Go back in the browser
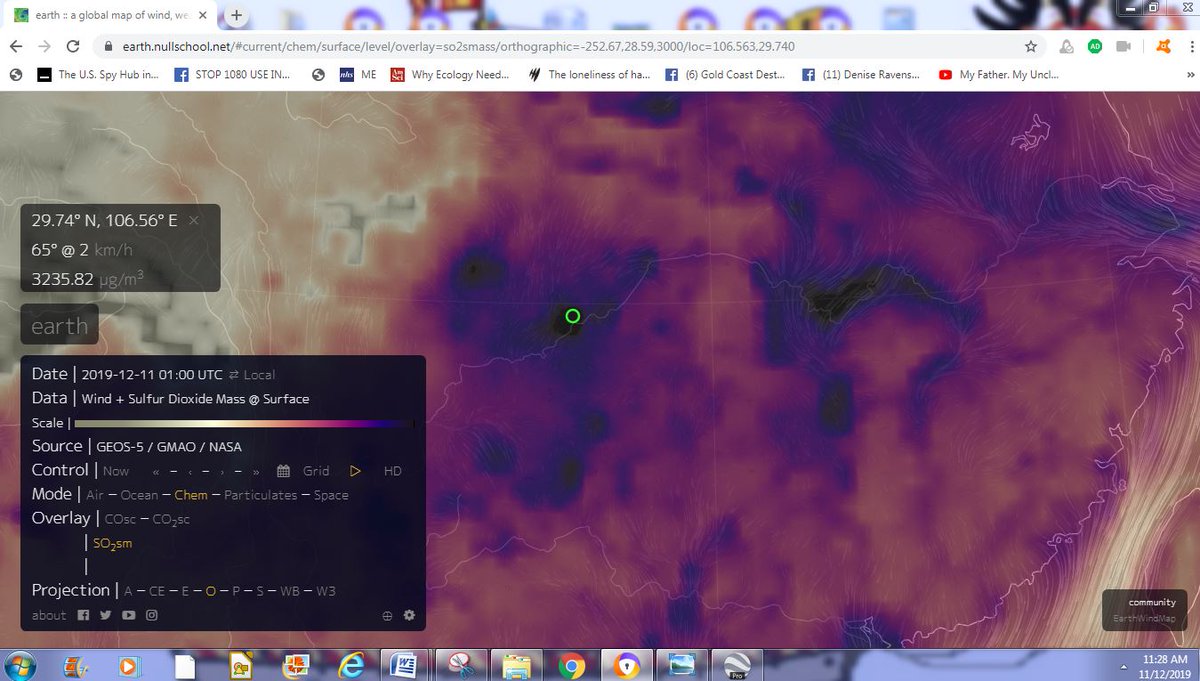Screen dimensions: 1200x681 (16, 46)
